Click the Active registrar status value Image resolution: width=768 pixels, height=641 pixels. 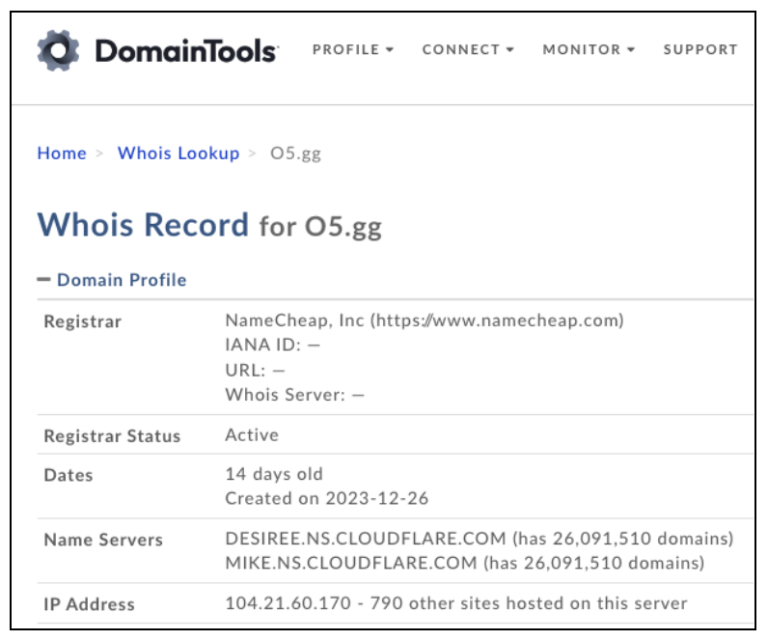[x=252, y=435]
